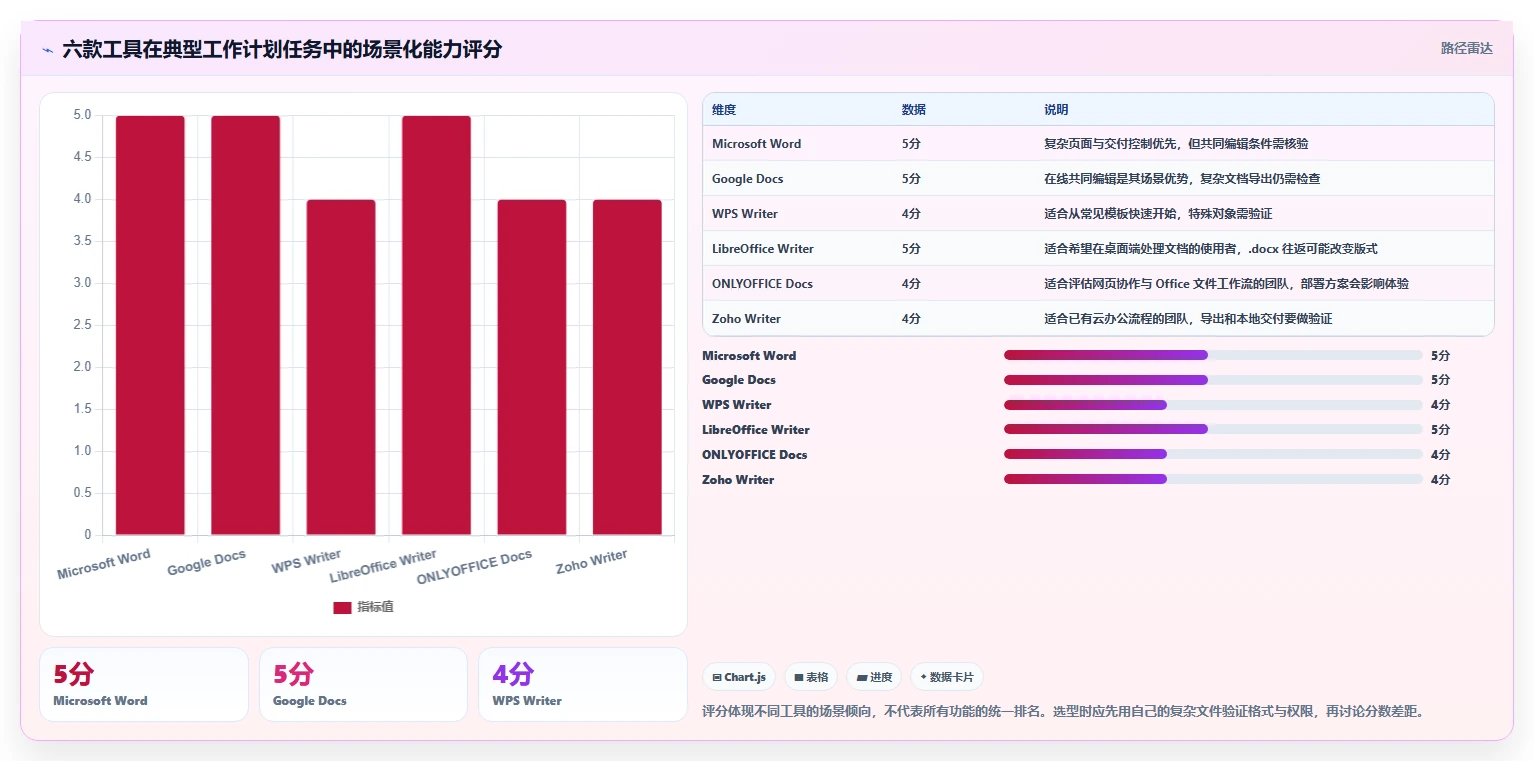This screenshot has height=761, width=1534.
Task: Click the WPS Writer x-axis label under chart
Action: pos(306,561)
